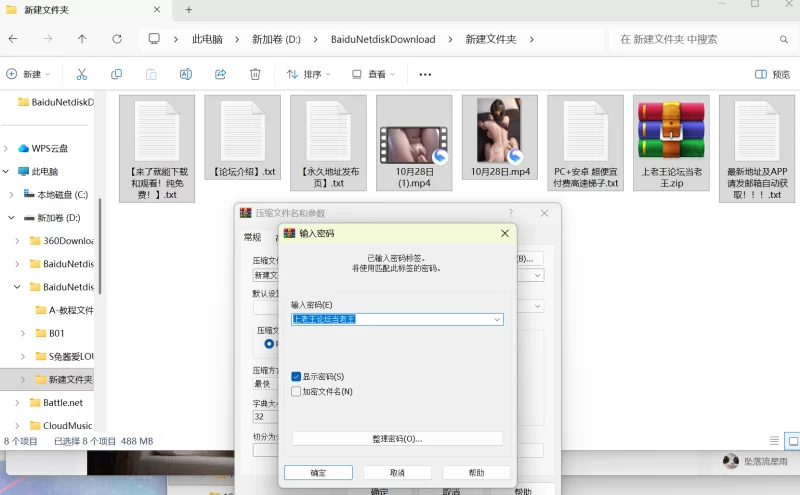
Task: Click the Copy icon in toolbar
Action: 117,74
